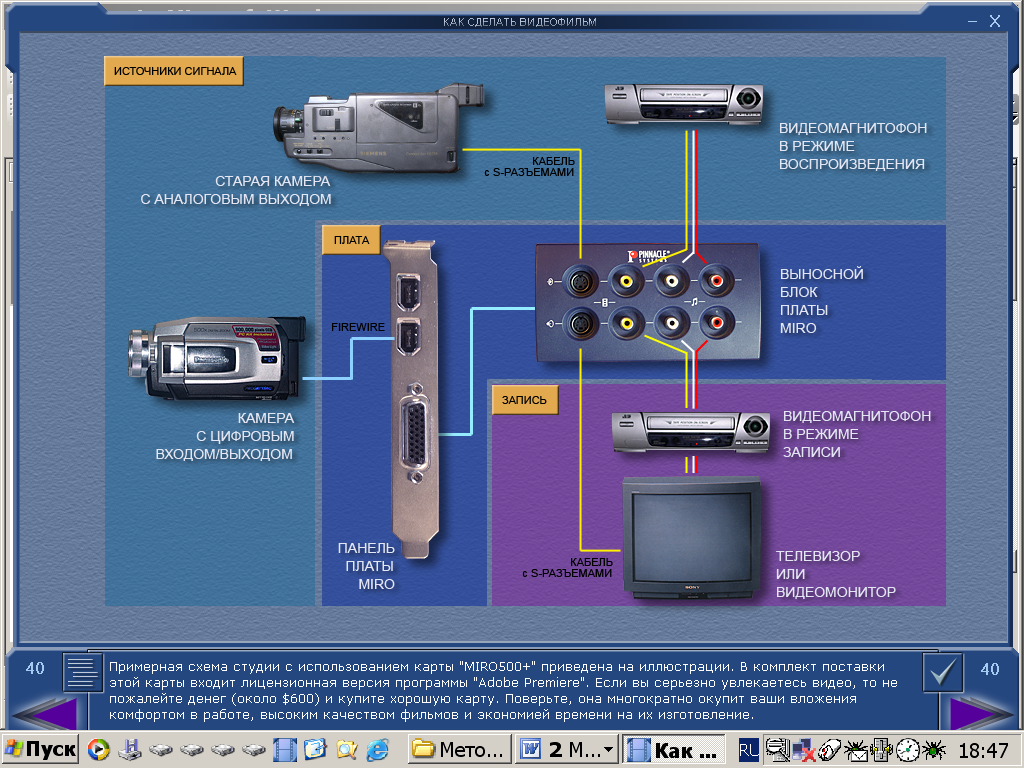Screen dimensions: 1024x768
Task: Click the taskbar time 18:47
Action: 983,750
